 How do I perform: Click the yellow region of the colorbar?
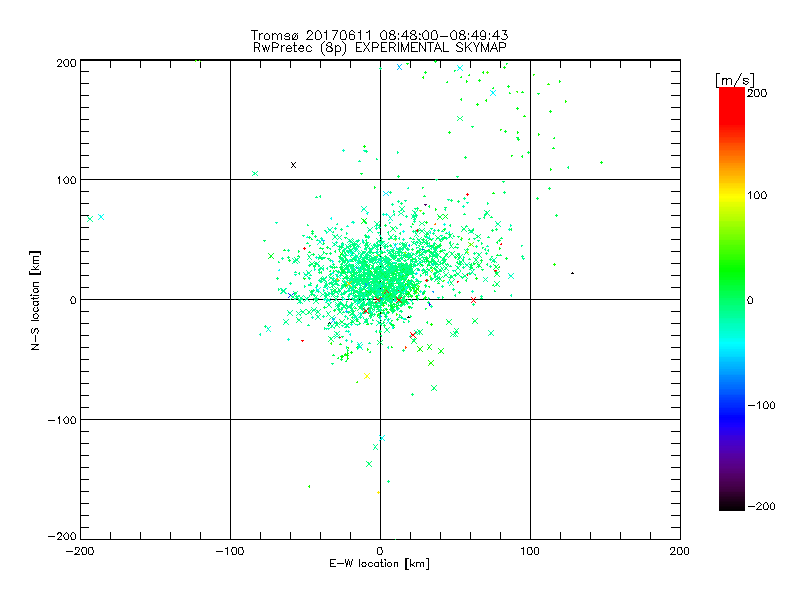(x=732, y=196)
